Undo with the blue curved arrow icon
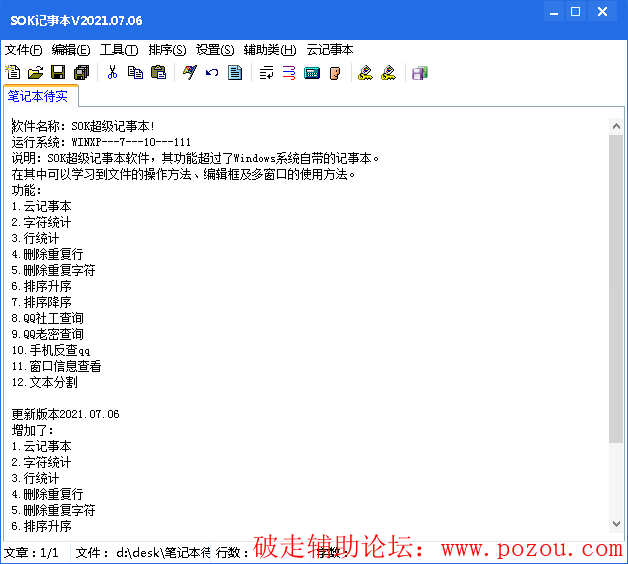 pos(212,73)
